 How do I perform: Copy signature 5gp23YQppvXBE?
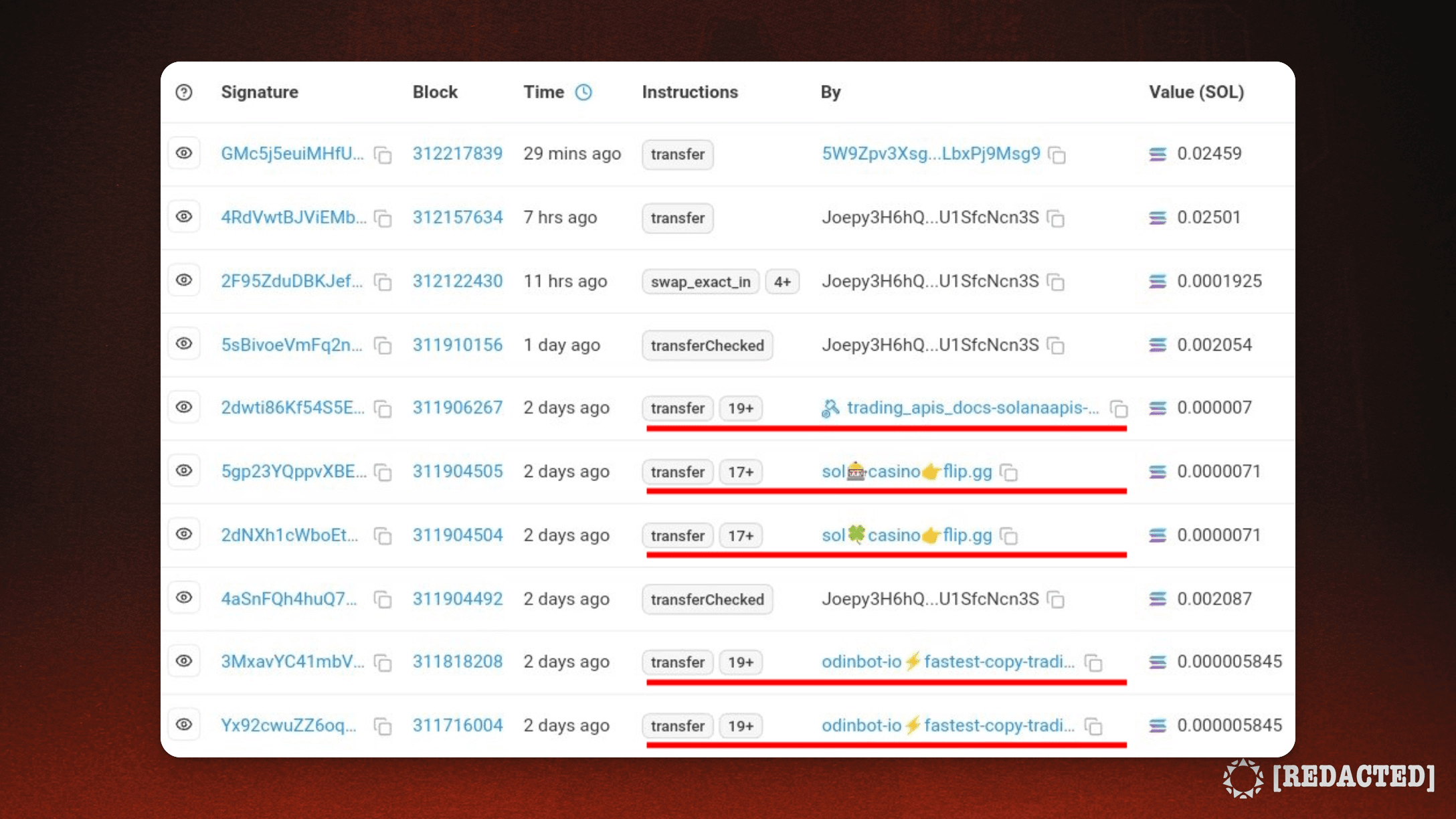(x=383, y=473)
